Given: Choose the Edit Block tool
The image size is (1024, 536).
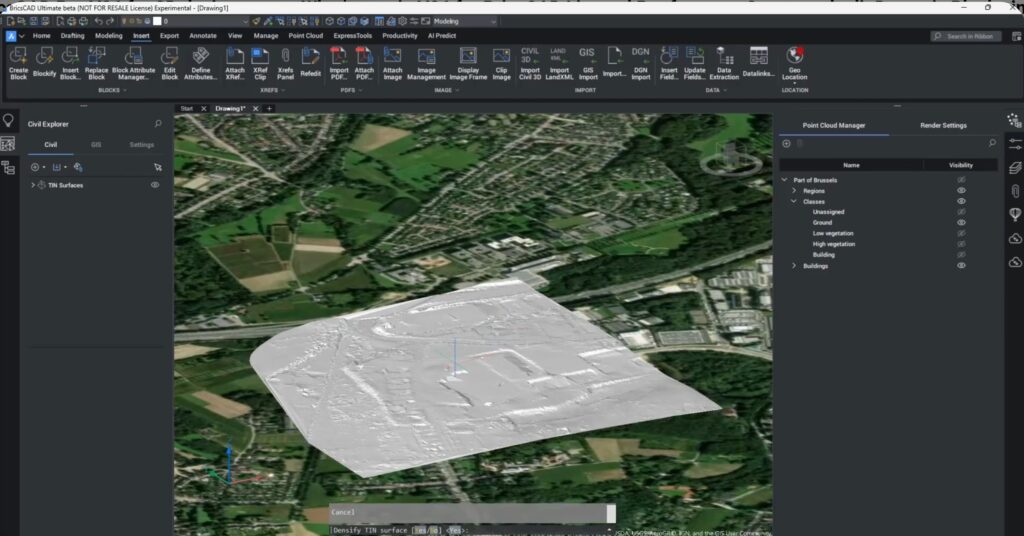Looking at the screenshot, I should [170, 63].
